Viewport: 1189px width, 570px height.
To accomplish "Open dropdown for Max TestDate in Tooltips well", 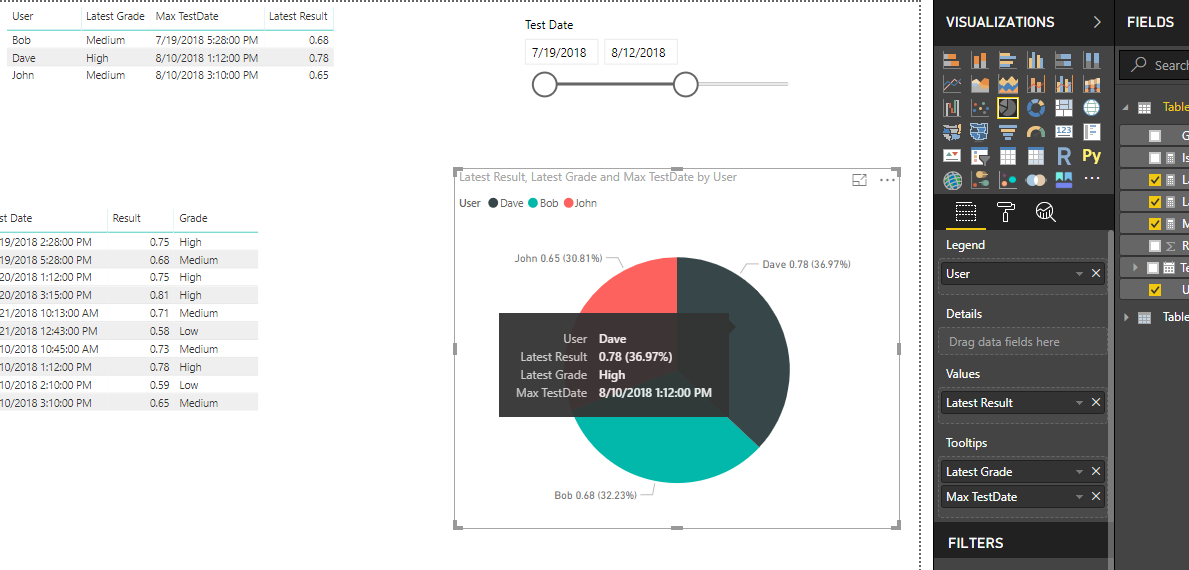I will (x=1079, y=497).
